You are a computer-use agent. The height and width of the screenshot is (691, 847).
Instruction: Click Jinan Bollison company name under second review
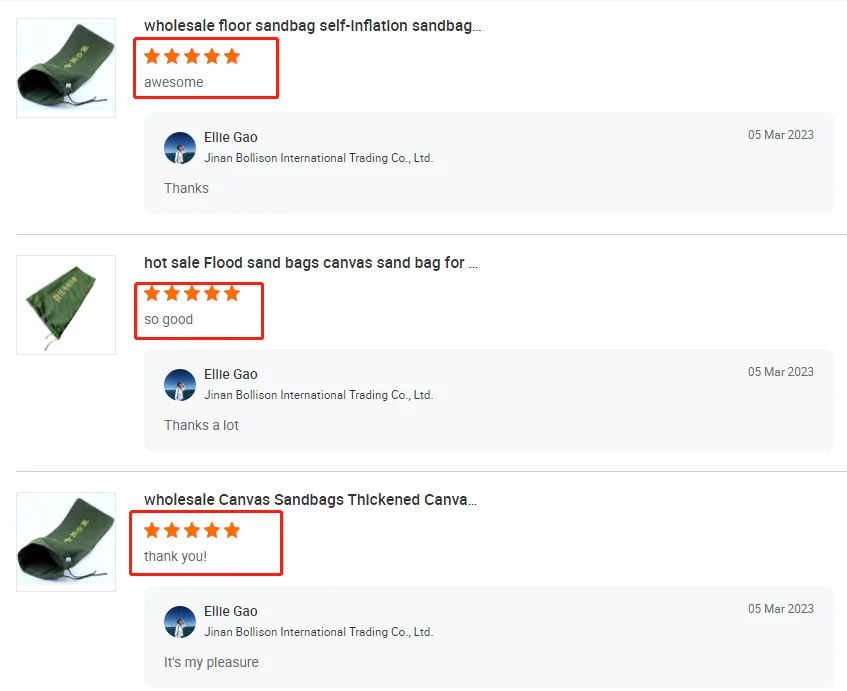click(318, 395)
